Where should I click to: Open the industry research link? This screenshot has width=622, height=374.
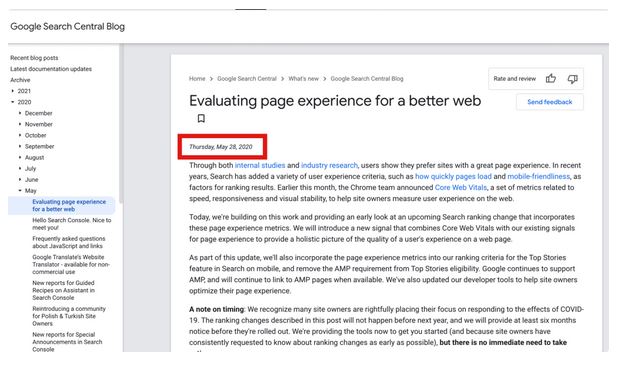point(329,165)
